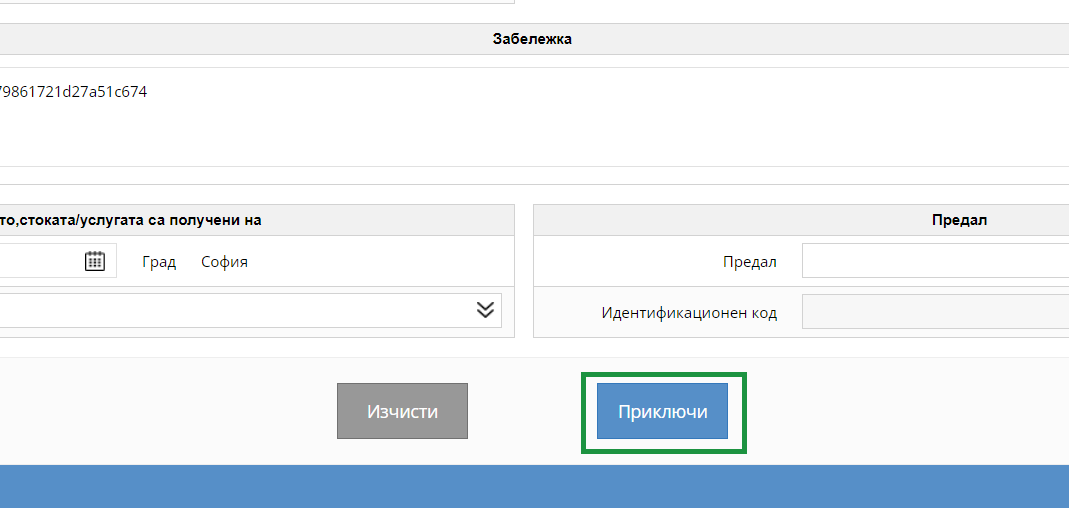Viewport: 1069px width, 508px height.
Task: Click the Идентификационен код field
Action: (935, 312)
